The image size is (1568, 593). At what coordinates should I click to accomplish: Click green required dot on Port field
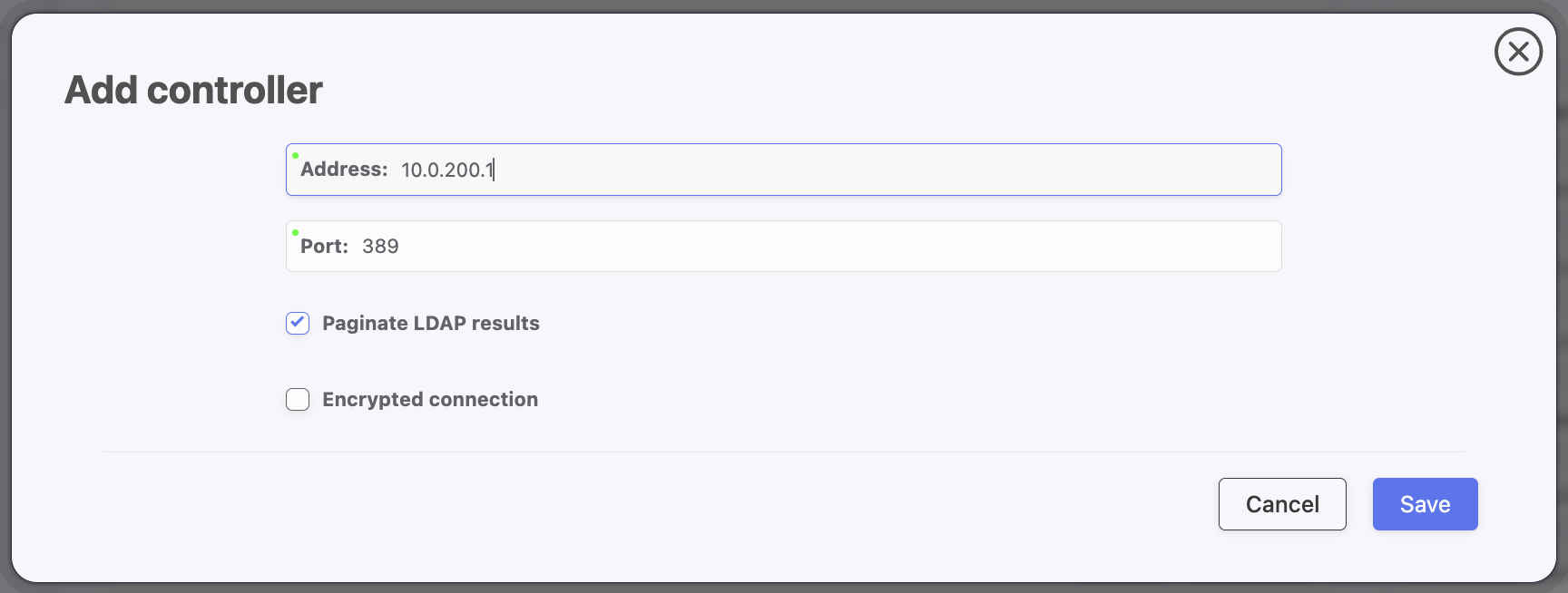pyautogui.click(x=295, y=233)
